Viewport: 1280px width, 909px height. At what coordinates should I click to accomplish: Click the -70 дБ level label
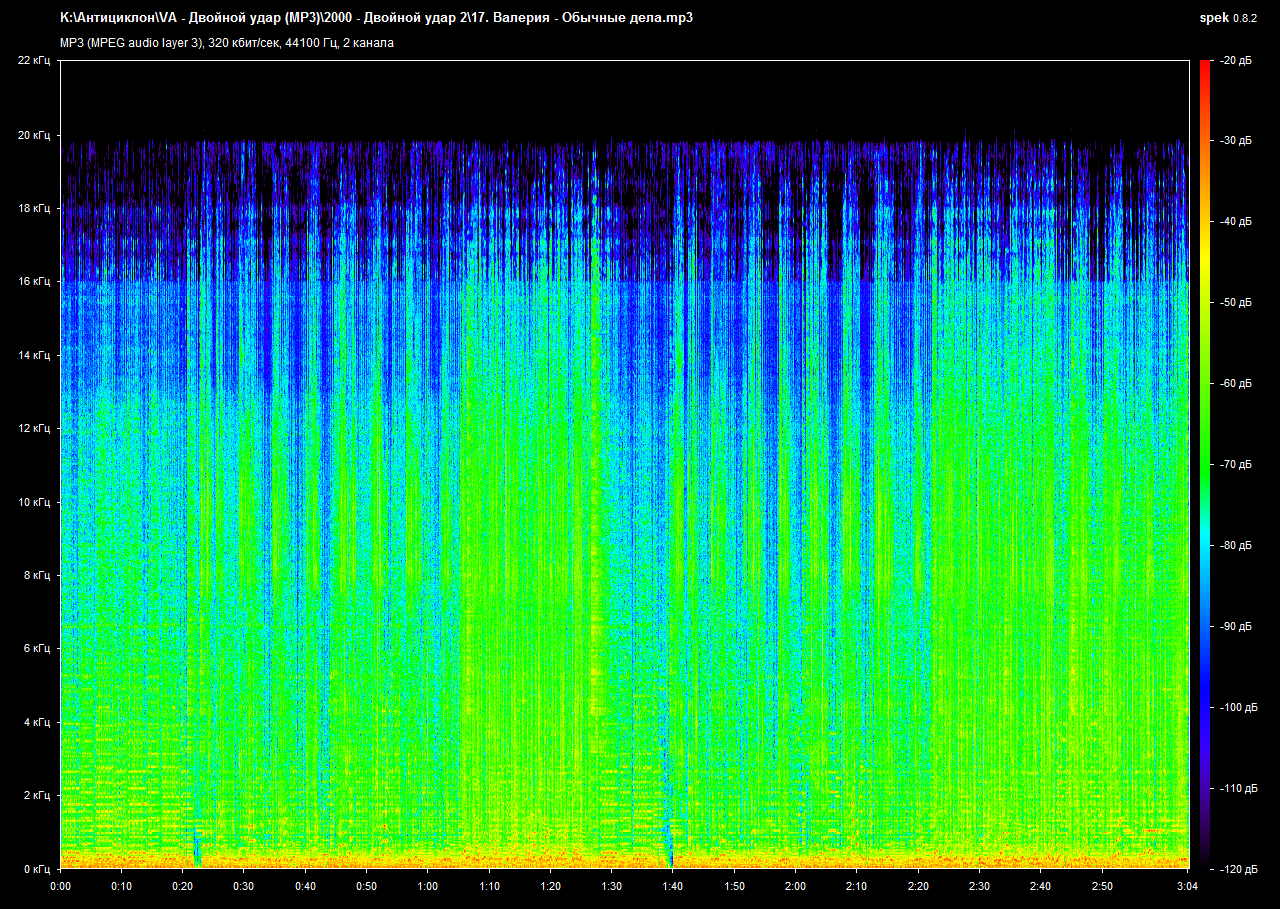point(1235,465)
